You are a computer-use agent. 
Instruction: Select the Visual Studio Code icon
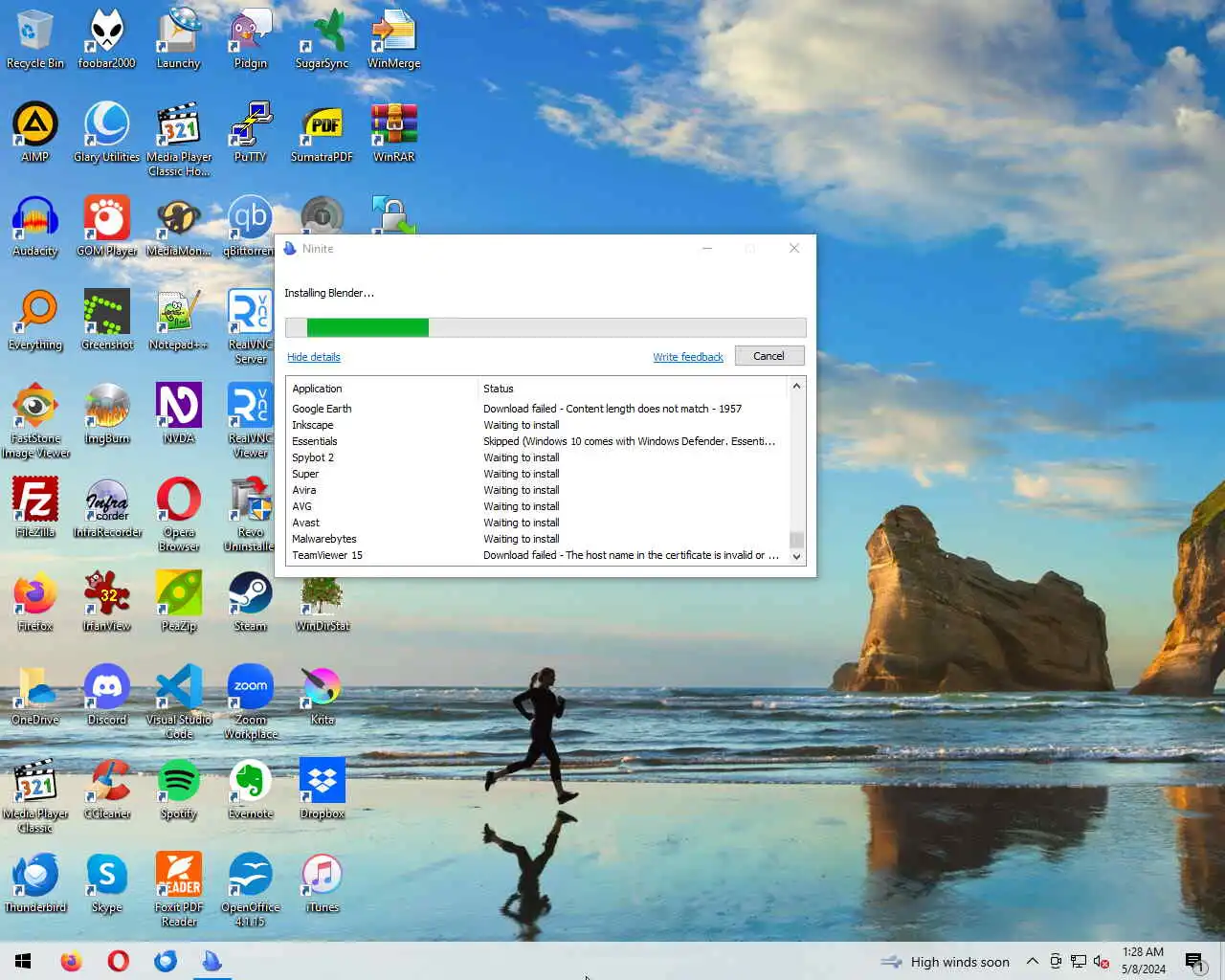coord(178,702)
